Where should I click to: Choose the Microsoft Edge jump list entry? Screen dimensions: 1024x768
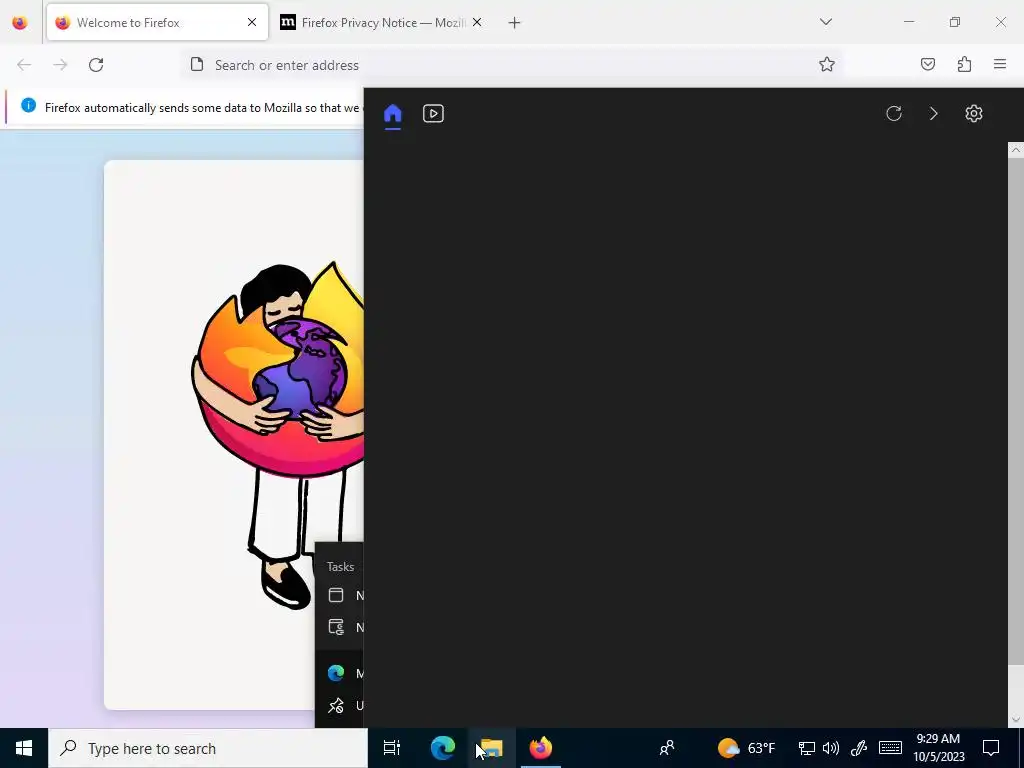click(x=339, y=673)
